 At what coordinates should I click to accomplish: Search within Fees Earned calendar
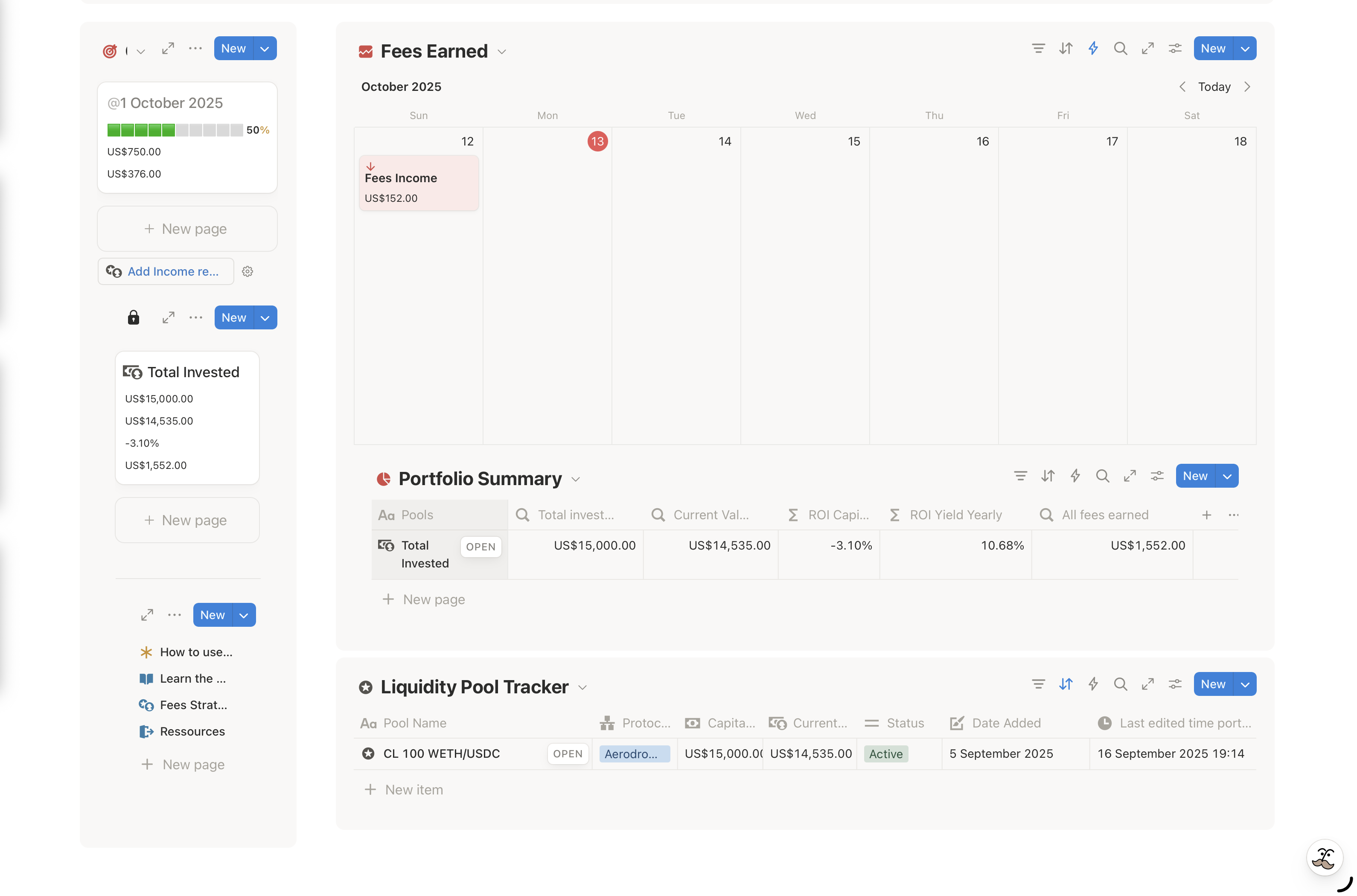pos(1121,49)
